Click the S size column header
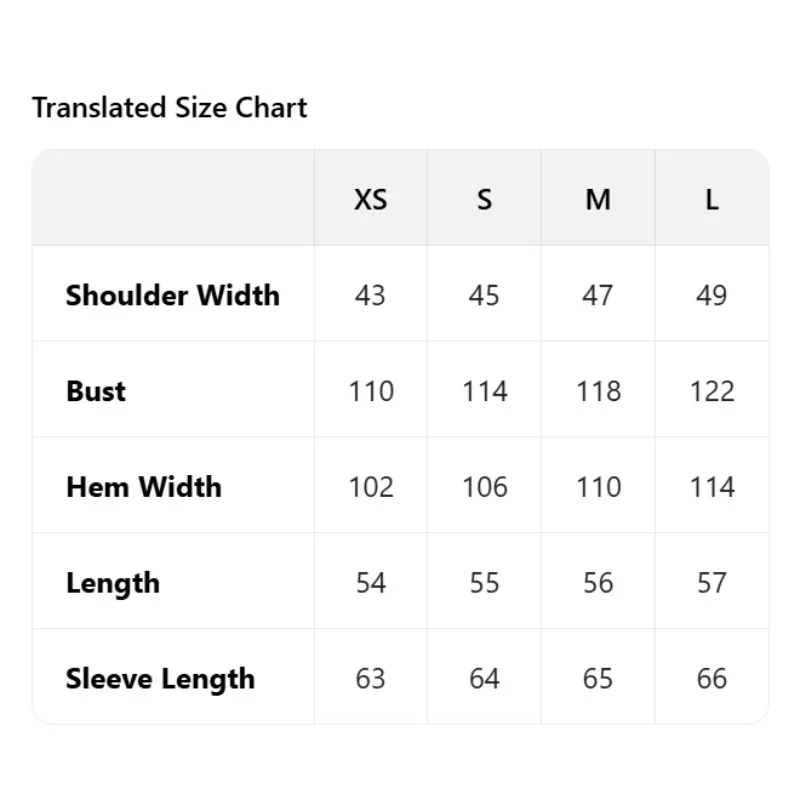Screen dimensions: 800x800 coord(484,199)
